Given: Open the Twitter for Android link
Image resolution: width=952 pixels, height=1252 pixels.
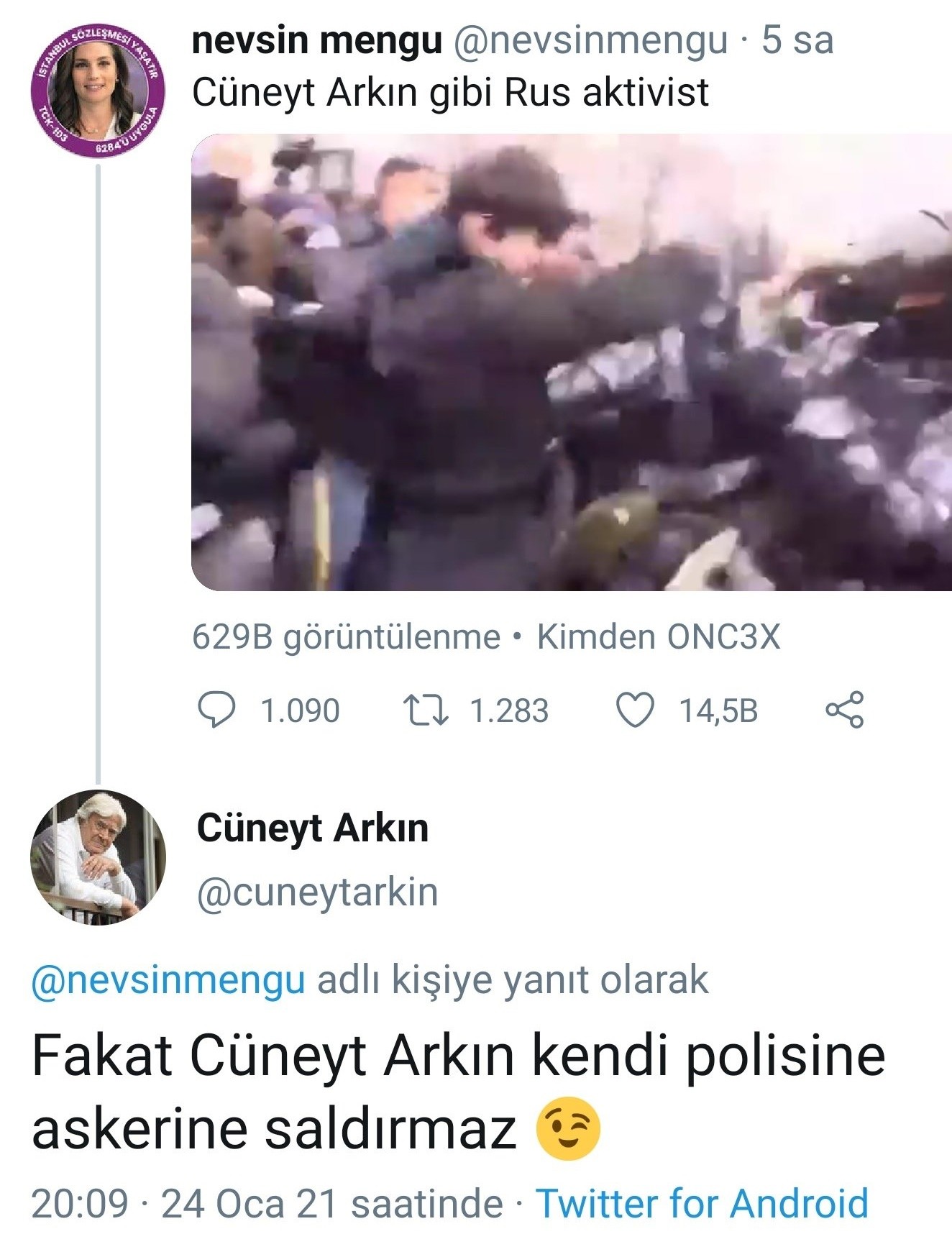Looking at the screenshot, I should click(x=702, y=1204).
